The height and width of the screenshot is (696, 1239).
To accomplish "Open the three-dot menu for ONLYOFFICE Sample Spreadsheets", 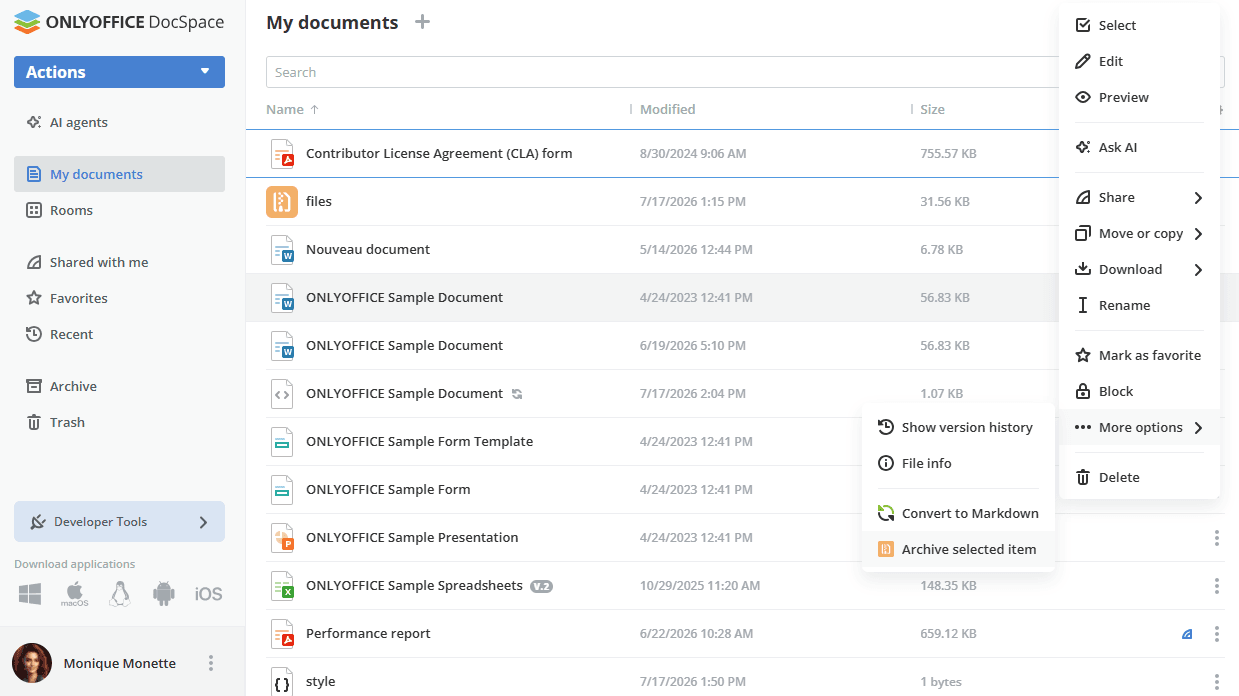I will pos(1216,586).
